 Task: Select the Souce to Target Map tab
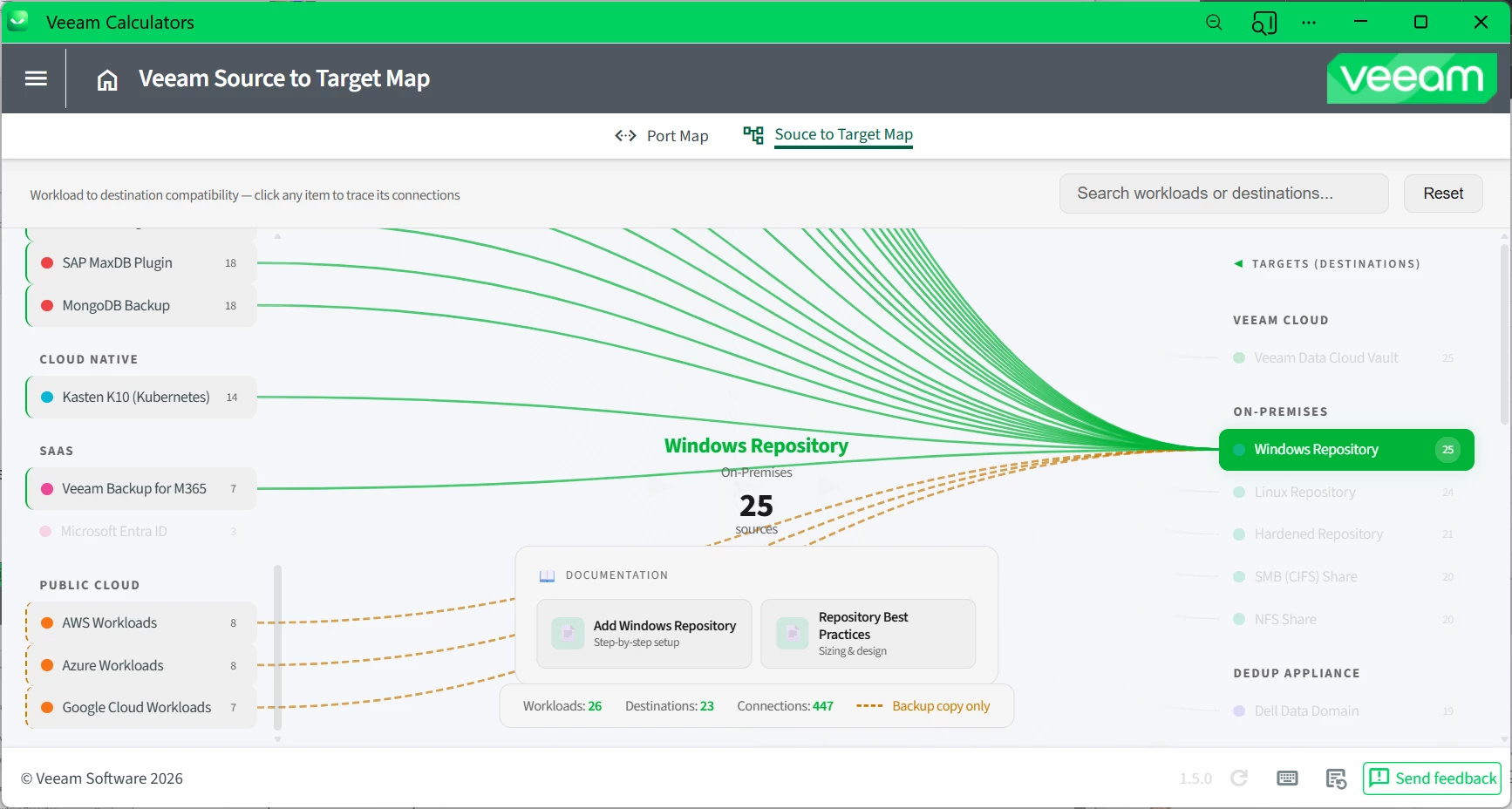(828, 135)
